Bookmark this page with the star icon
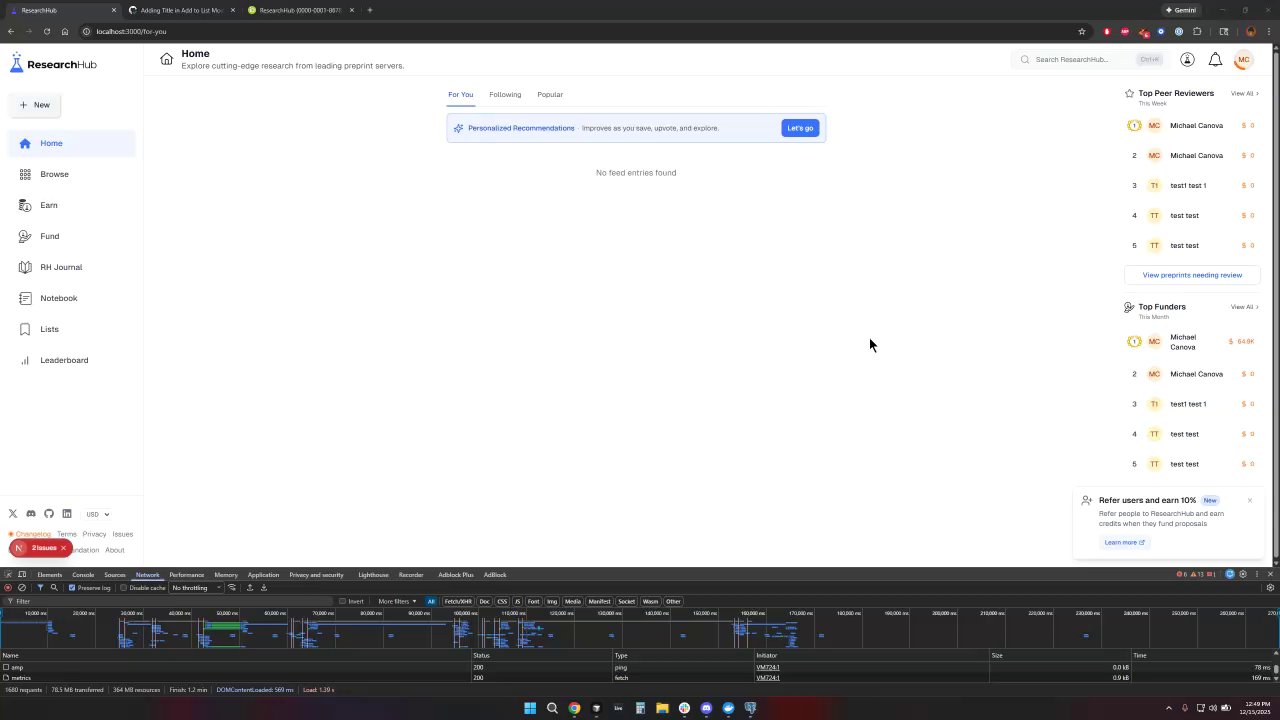The height and width of the screenshot is (720, 1280). (x=1081, y=31)
